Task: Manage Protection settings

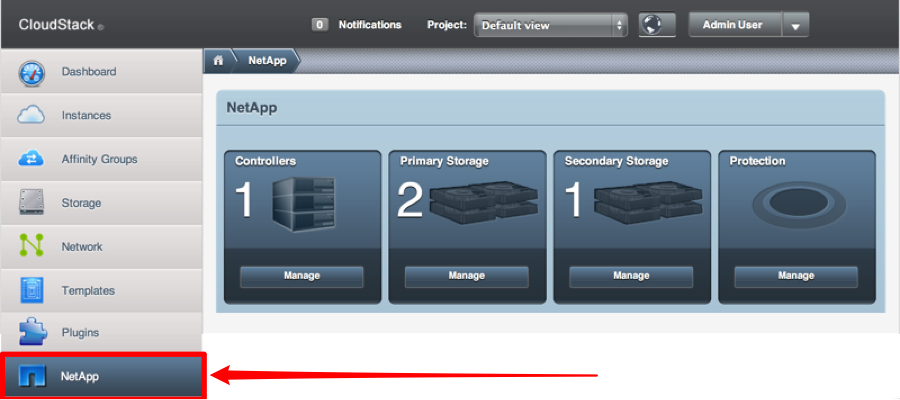Action: pyautogui.click(x=796, y=276)
